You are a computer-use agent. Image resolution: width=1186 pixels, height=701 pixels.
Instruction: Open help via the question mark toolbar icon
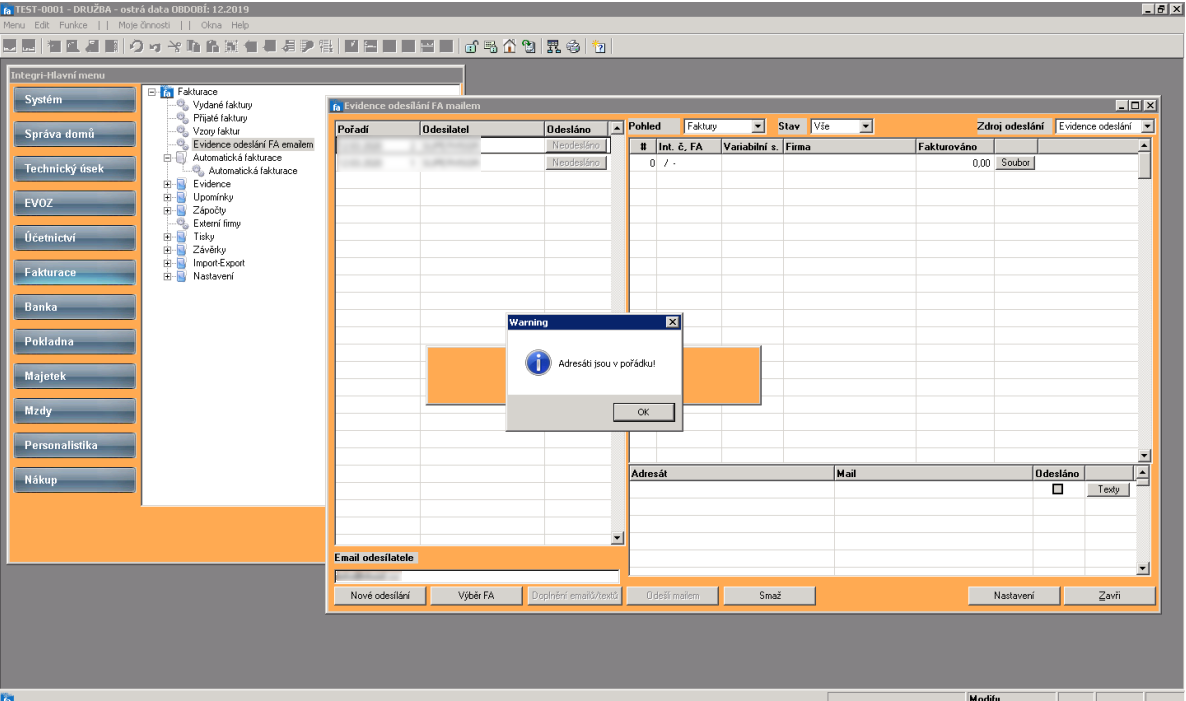599,46
